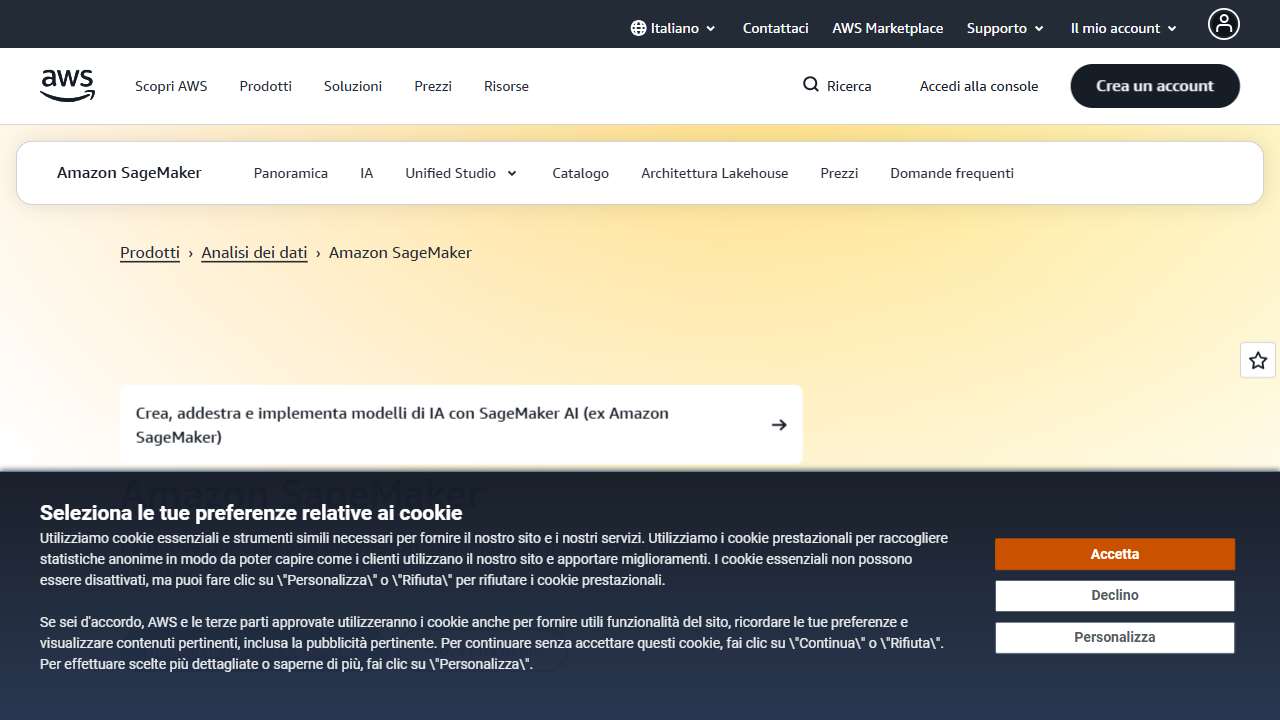Click the star feedback icon
The width and height of the screenshot is (1280, 720).
[1258, 360]
